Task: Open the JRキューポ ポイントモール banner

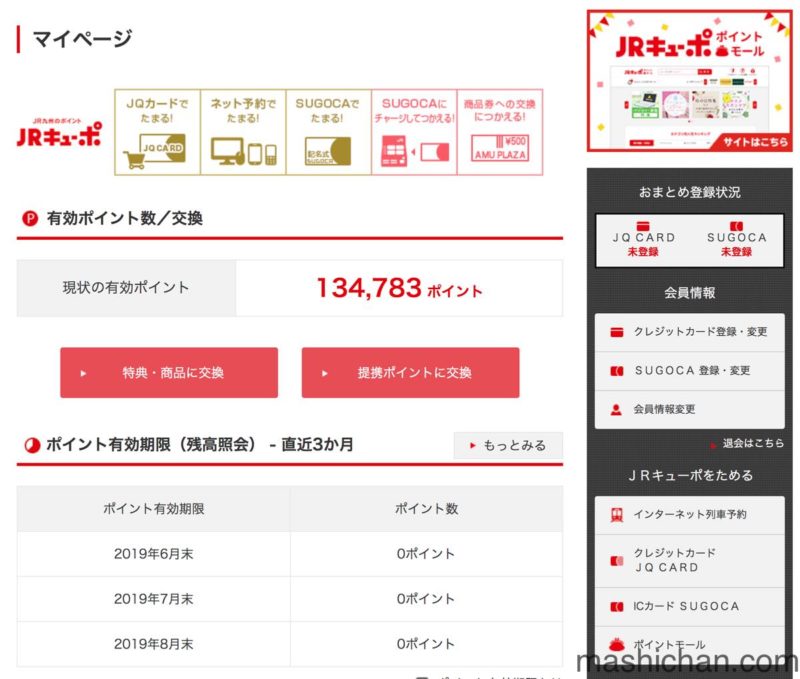Action: (690, 81)
